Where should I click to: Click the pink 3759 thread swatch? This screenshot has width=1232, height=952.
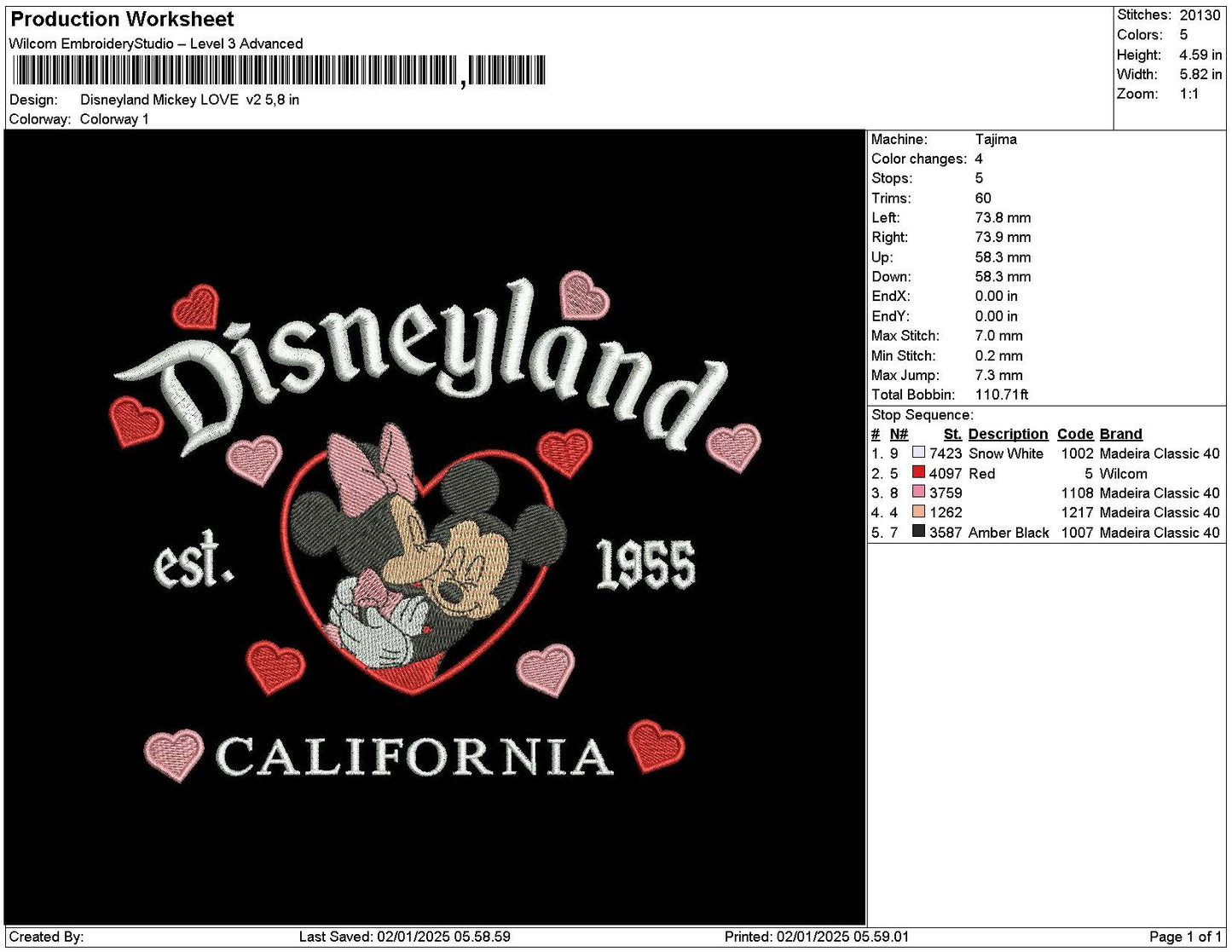[x=918, y=492]
